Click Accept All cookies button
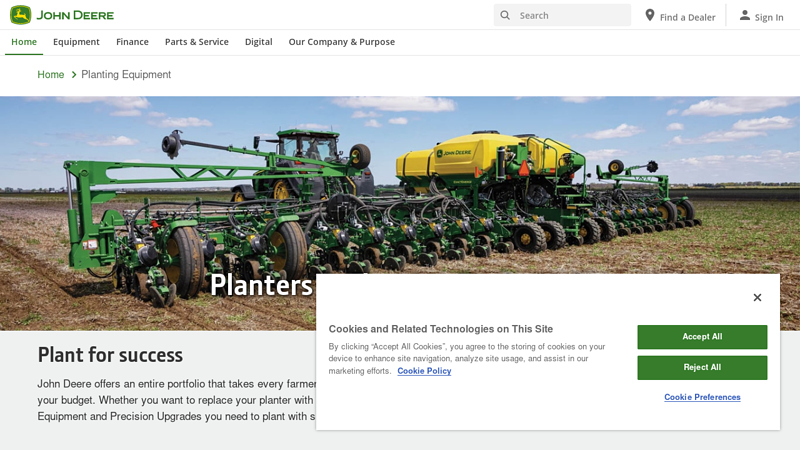The image size is (800, 450). [702, 337]
